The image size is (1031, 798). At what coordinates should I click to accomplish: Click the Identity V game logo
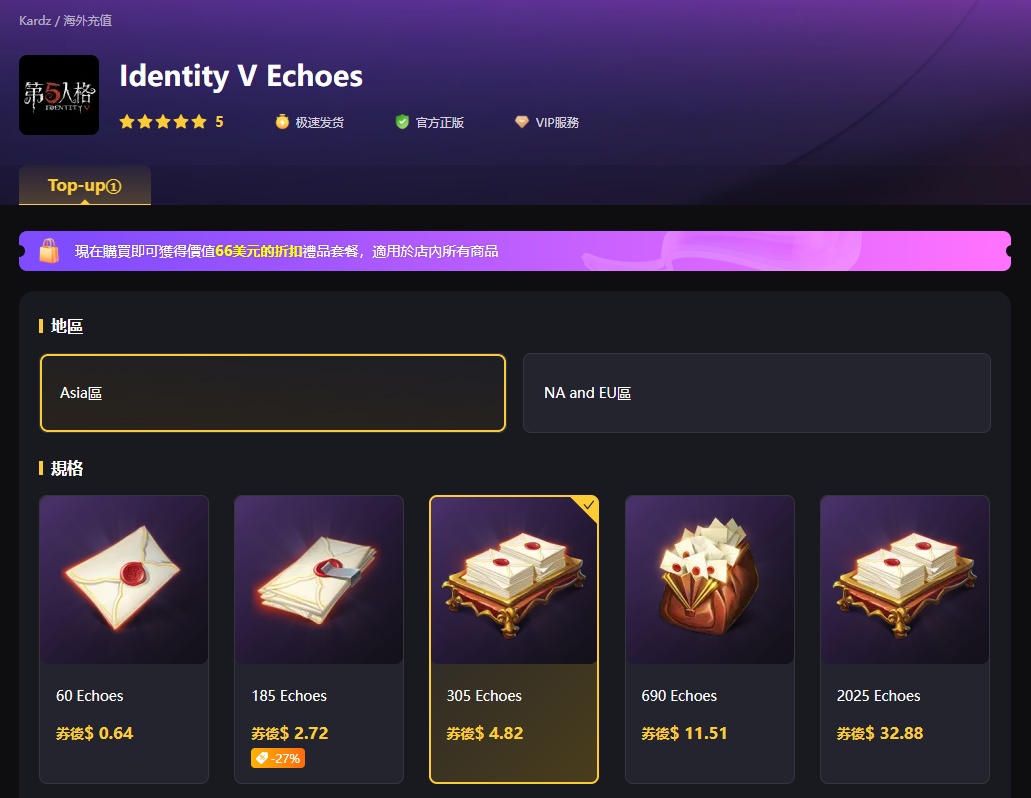click(59, 95)
